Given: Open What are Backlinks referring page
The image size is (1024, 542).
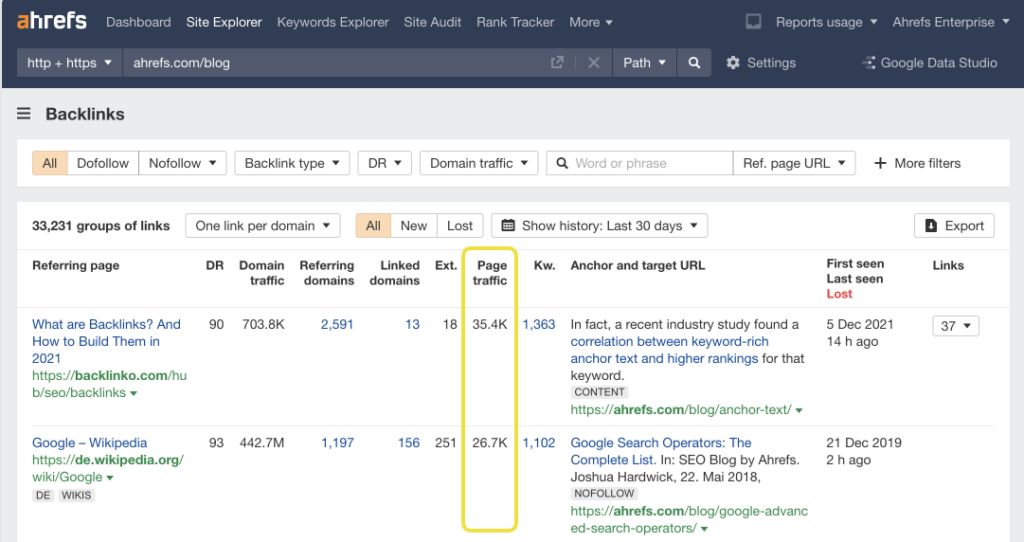Looking at the screenshot, I should [x=106, y=341].
